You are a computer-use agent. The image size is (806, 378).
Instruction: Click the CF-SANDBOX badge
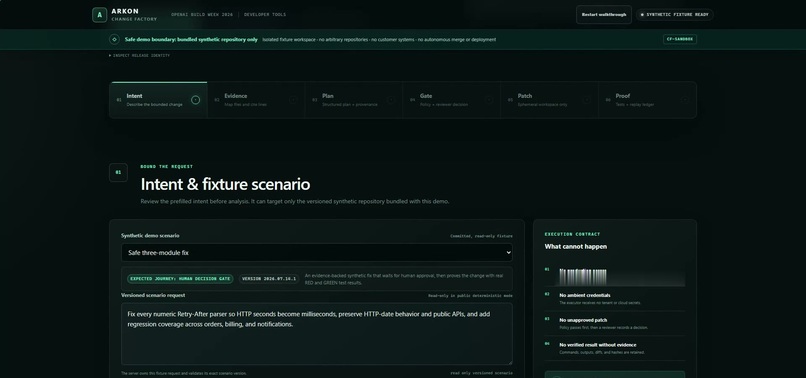(680, 39)
